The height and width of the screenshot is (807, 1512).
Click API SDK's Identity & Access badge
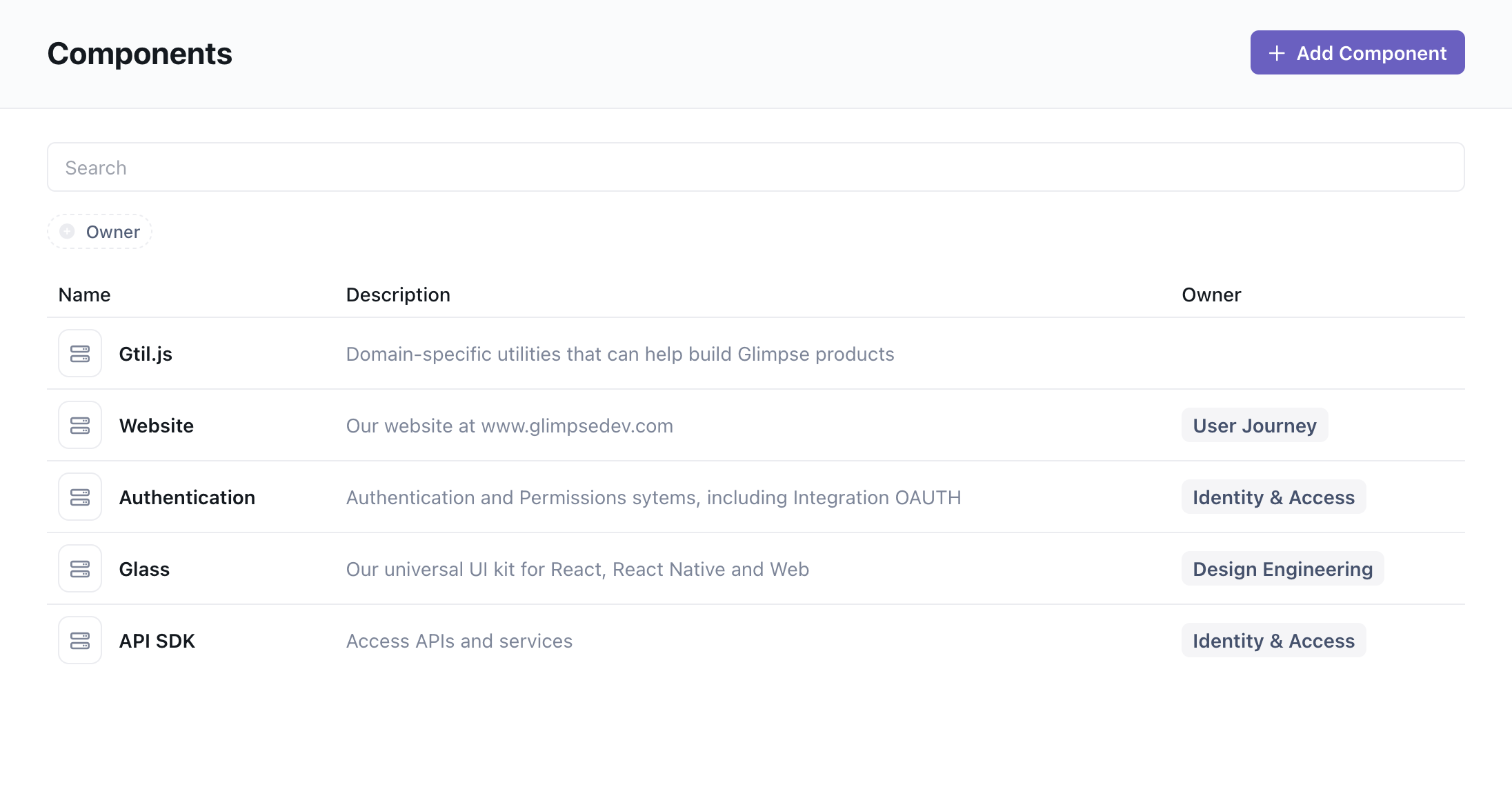(x=1273, y=641)
